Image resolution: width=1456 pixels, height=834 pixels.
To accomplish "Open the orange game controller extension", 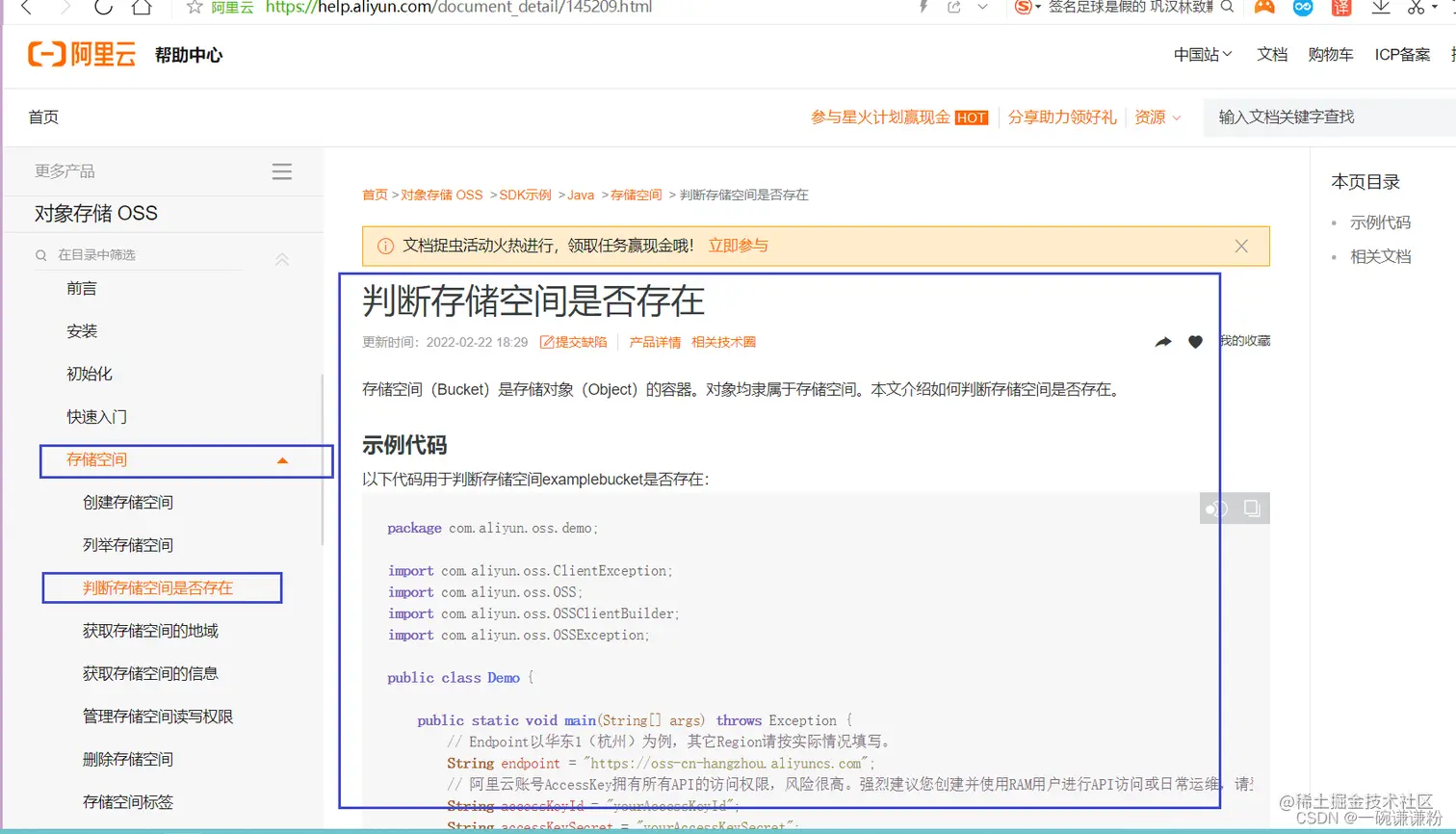I will [x=1264, y=7].
